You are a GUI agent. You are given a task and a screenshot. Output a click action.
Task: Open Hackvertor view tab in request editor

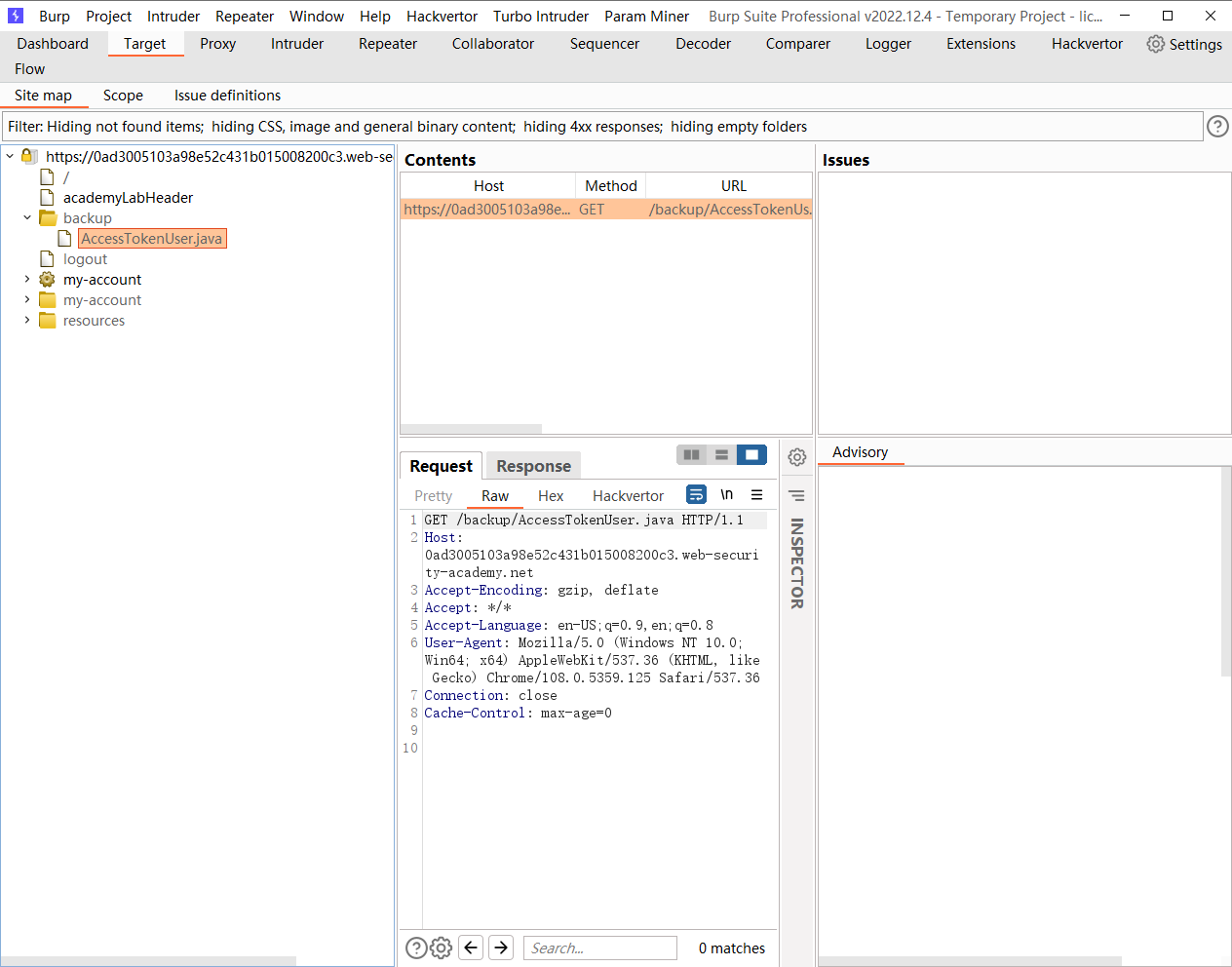(x=628, y=496)
